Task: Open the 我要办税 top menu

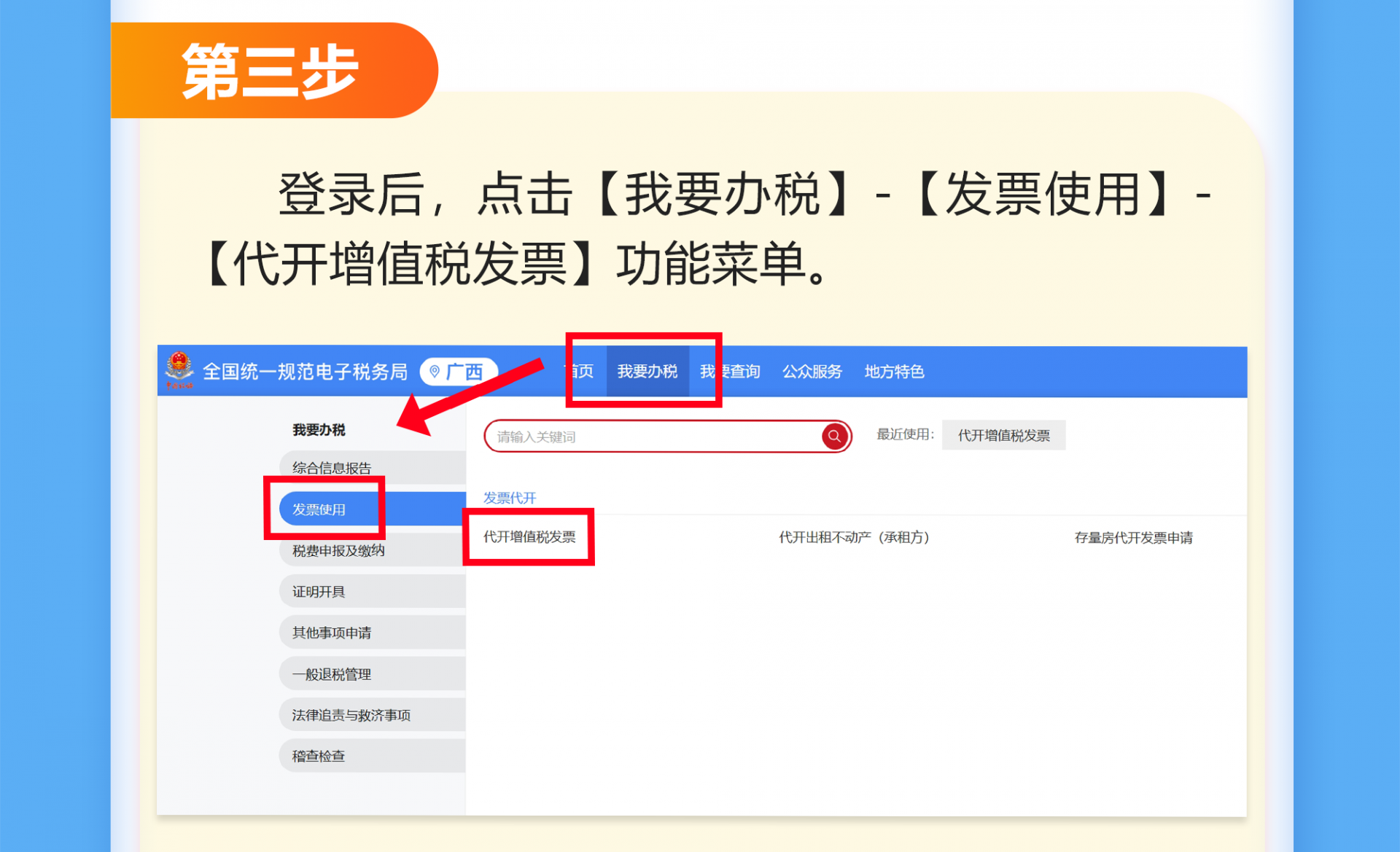Action: tap(647, 372)
